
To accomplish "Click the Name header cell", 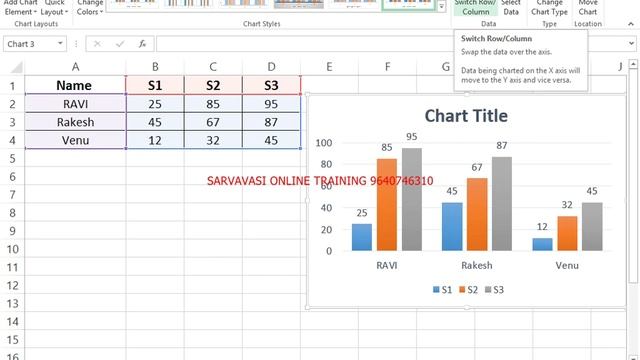I will [x=76, y=85].
